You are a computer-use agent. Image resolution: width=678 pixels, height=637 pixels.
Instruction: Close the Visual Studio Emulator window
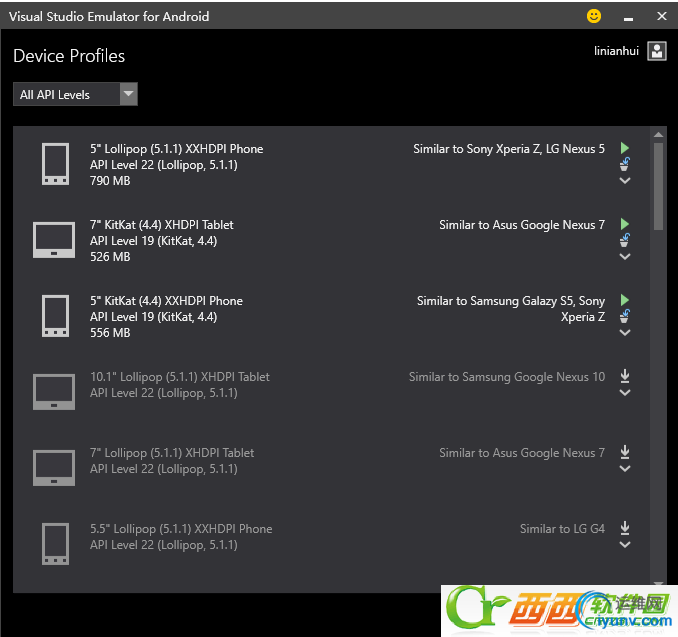(662, 16)
